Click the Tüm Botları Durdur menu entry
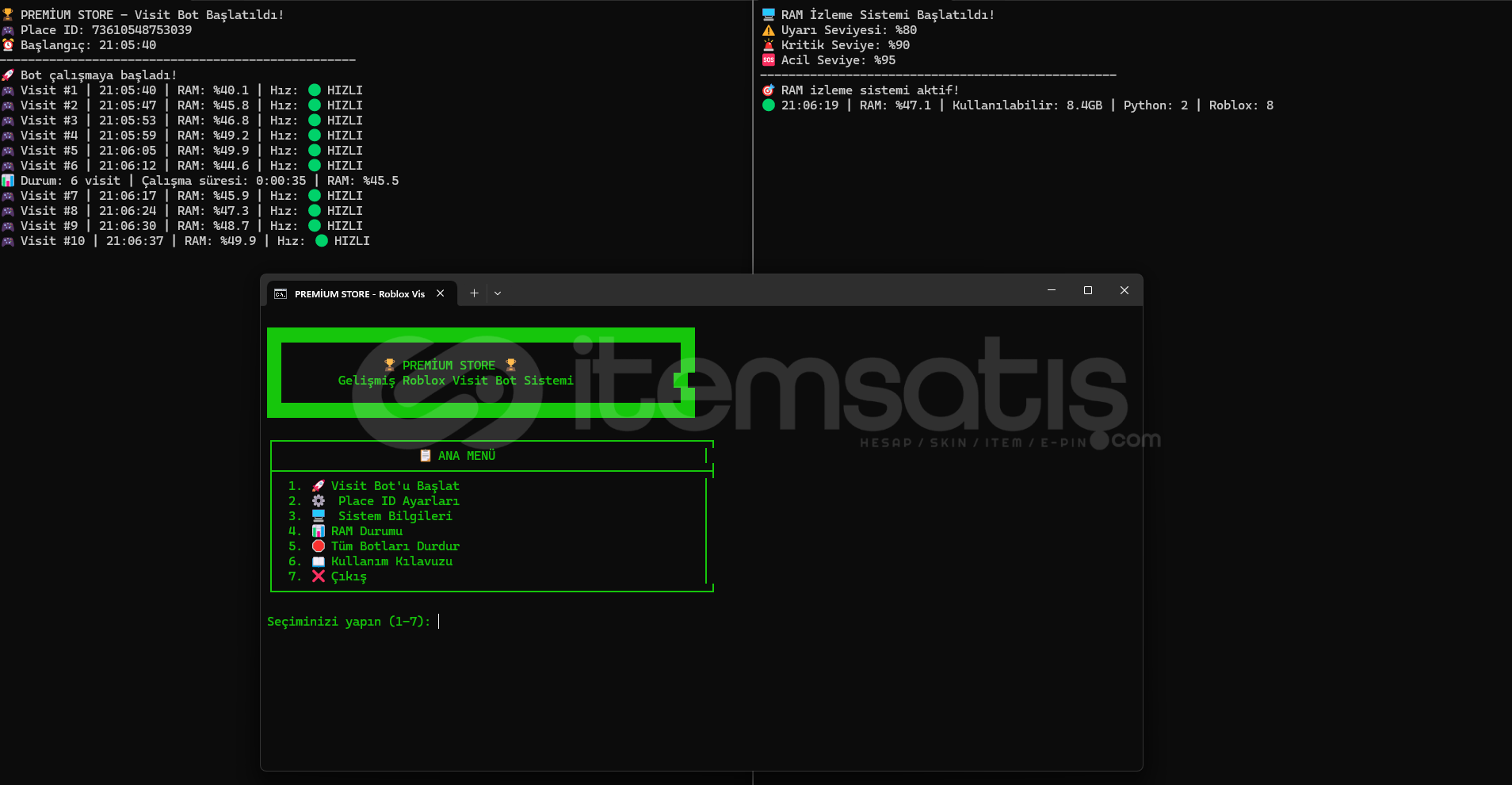 point(395,546)
